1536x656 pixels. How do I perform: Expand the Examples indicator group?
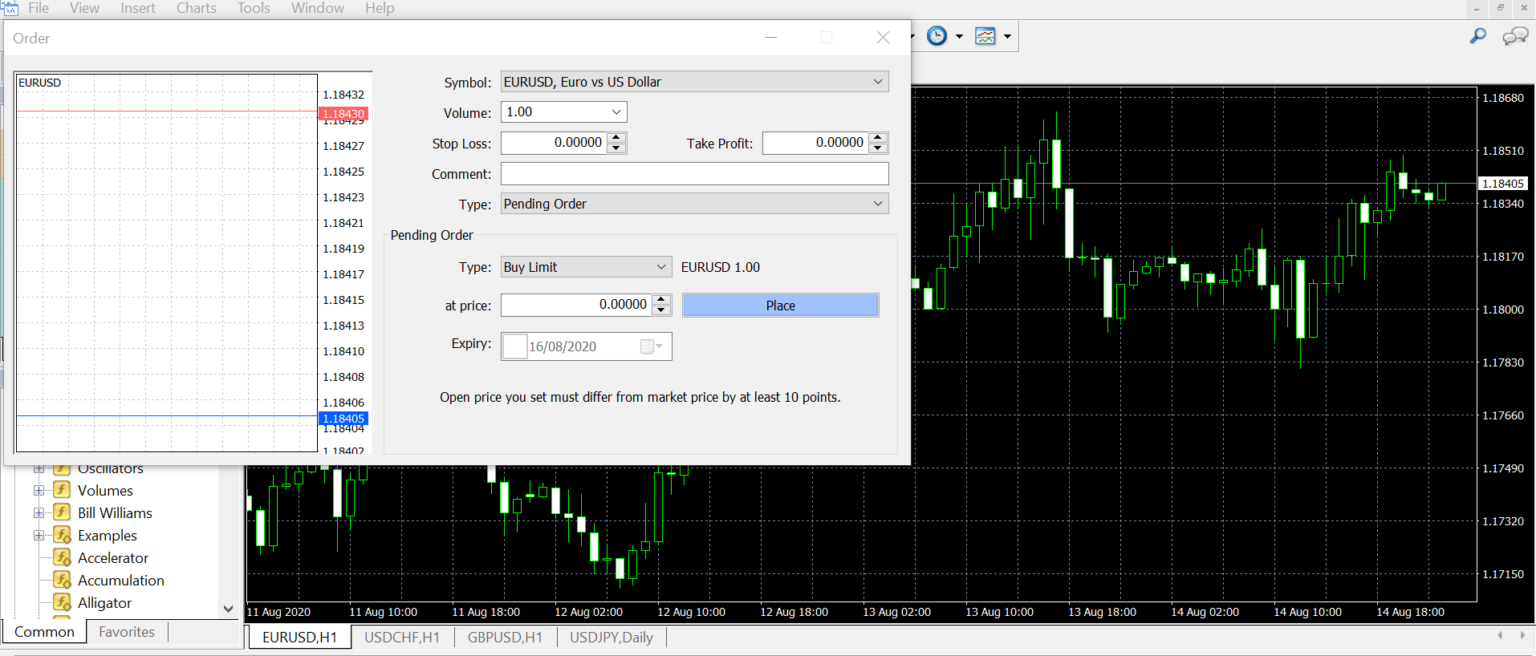coord(38,535)
